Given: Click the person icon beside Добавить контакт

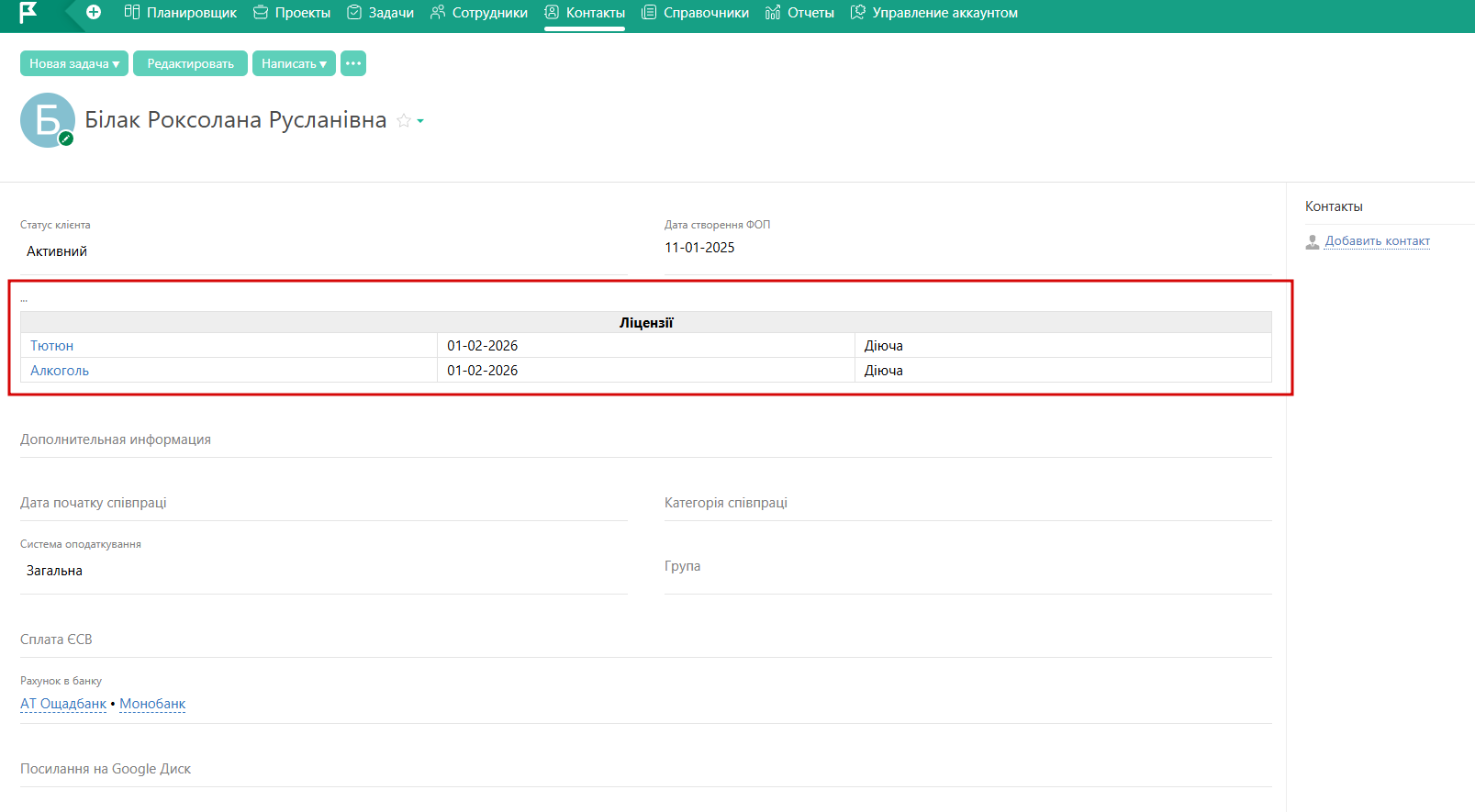Looking at the screenshot, I should (x=1313, y=241).
